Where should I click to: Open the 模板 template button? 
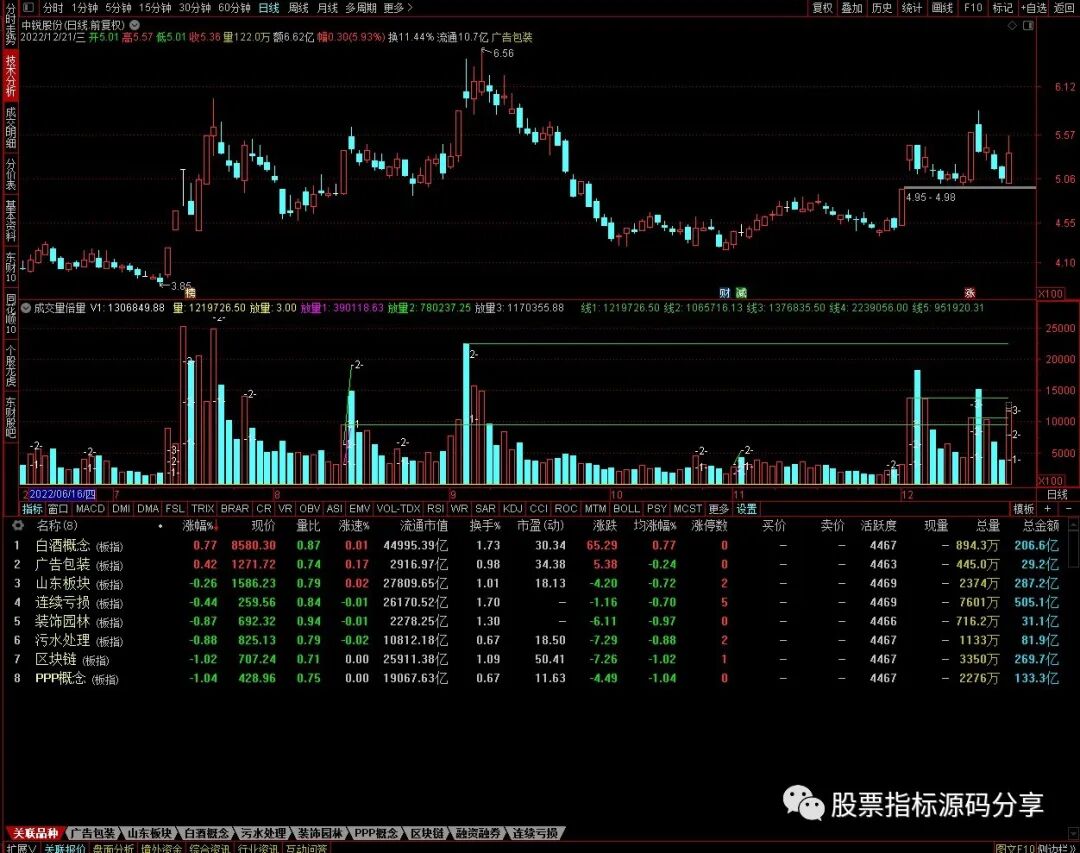coord(1024,508)
